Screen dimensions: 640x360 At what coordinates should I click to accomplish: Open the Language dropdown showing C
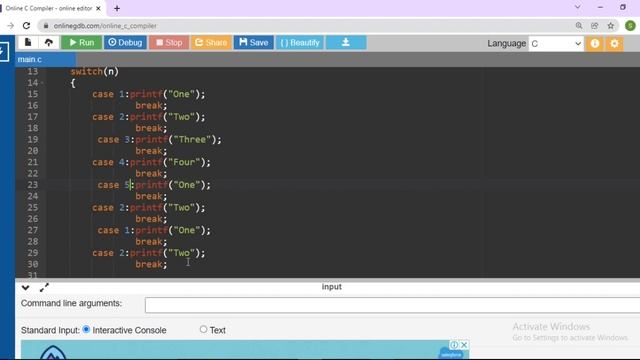tap(556, 44)
